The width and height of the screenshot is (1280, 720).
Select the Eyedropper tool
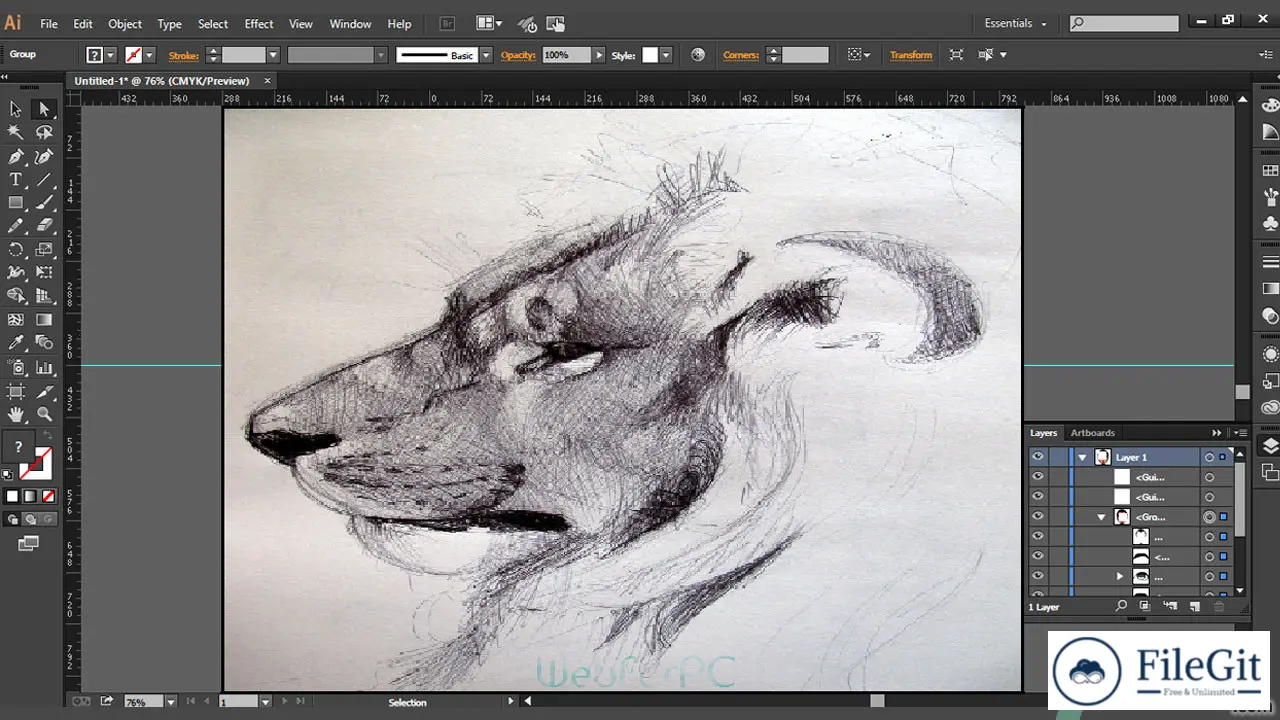click(16, 343)
